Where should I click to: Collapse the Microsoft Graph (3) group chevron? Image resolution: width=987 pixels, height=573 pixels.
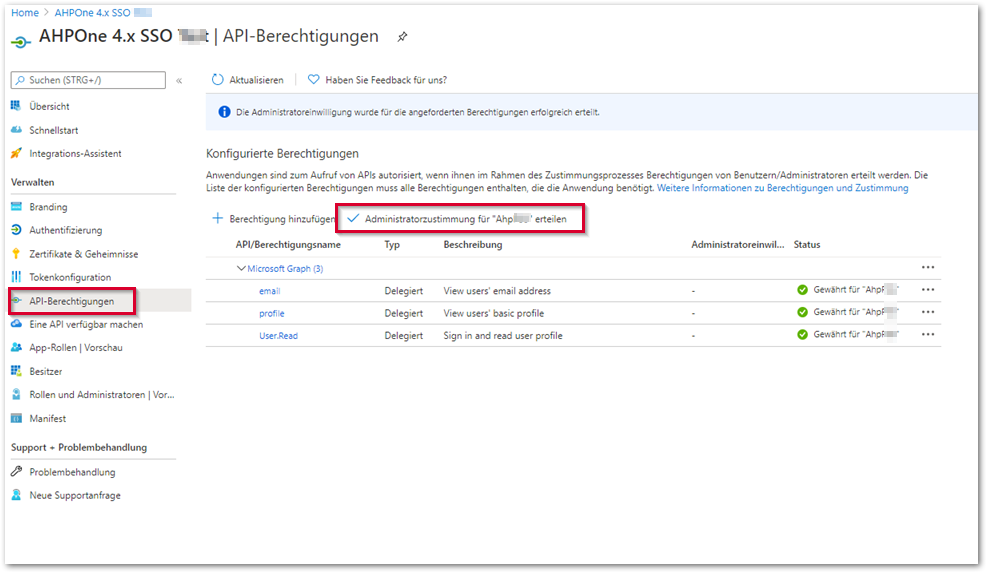coord(240,268)
